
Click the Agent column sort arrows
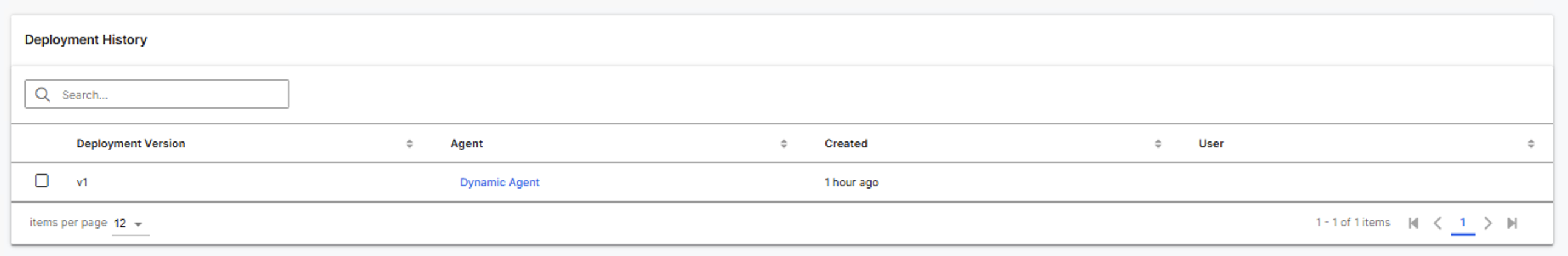tap(783, 144)
